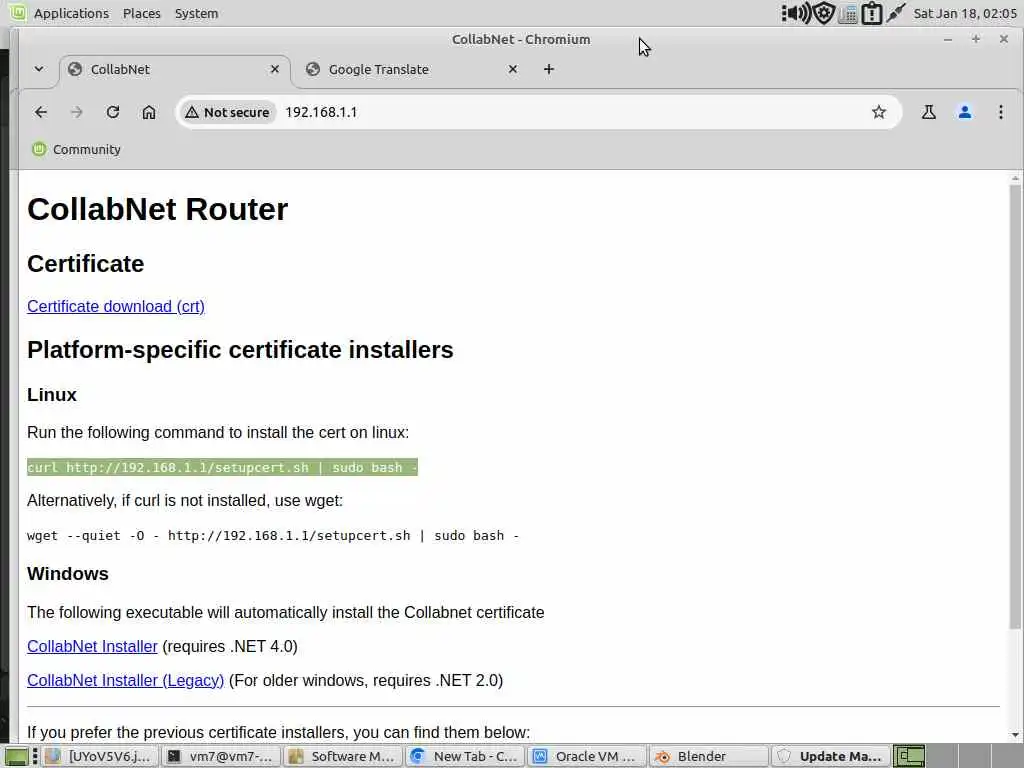Open the Applications menu

coord(71,13)
